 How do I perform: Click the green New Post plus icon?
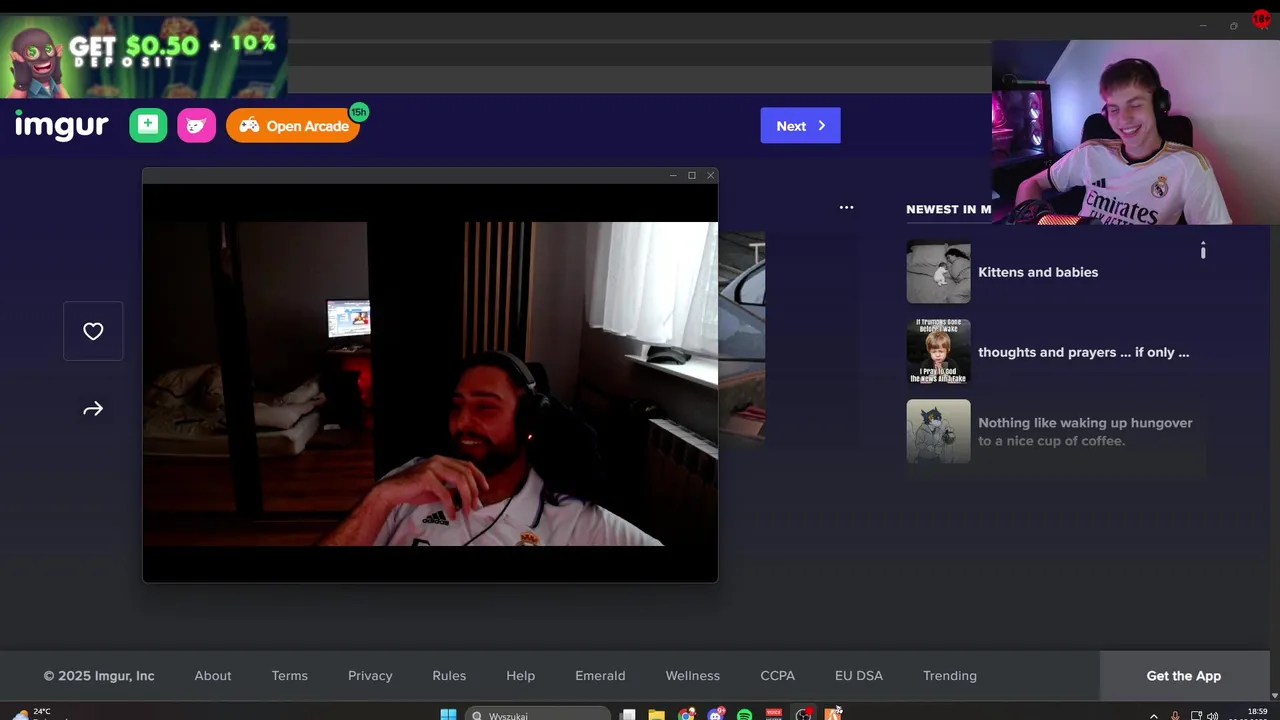tap(148, 125)
